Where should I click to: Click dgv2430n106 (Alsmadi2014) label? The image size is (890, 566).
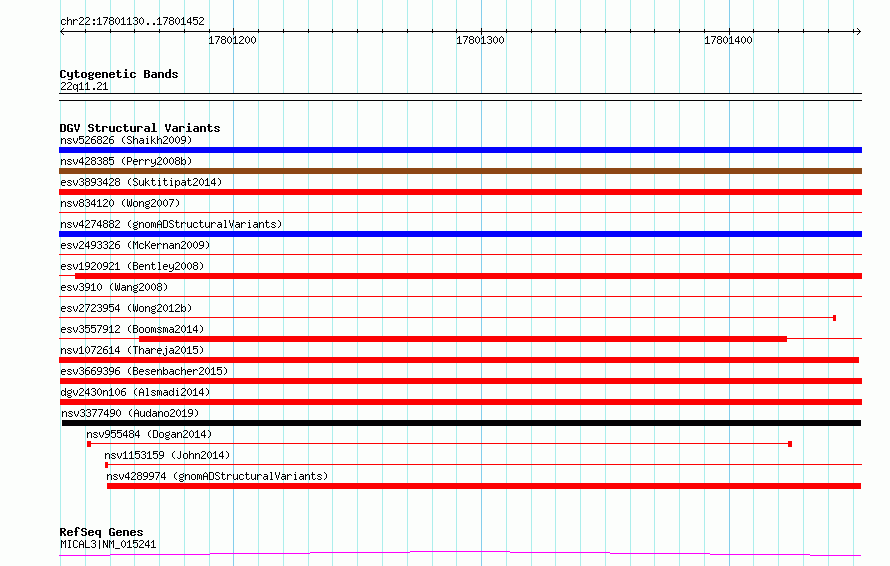[x=135, y=392]
